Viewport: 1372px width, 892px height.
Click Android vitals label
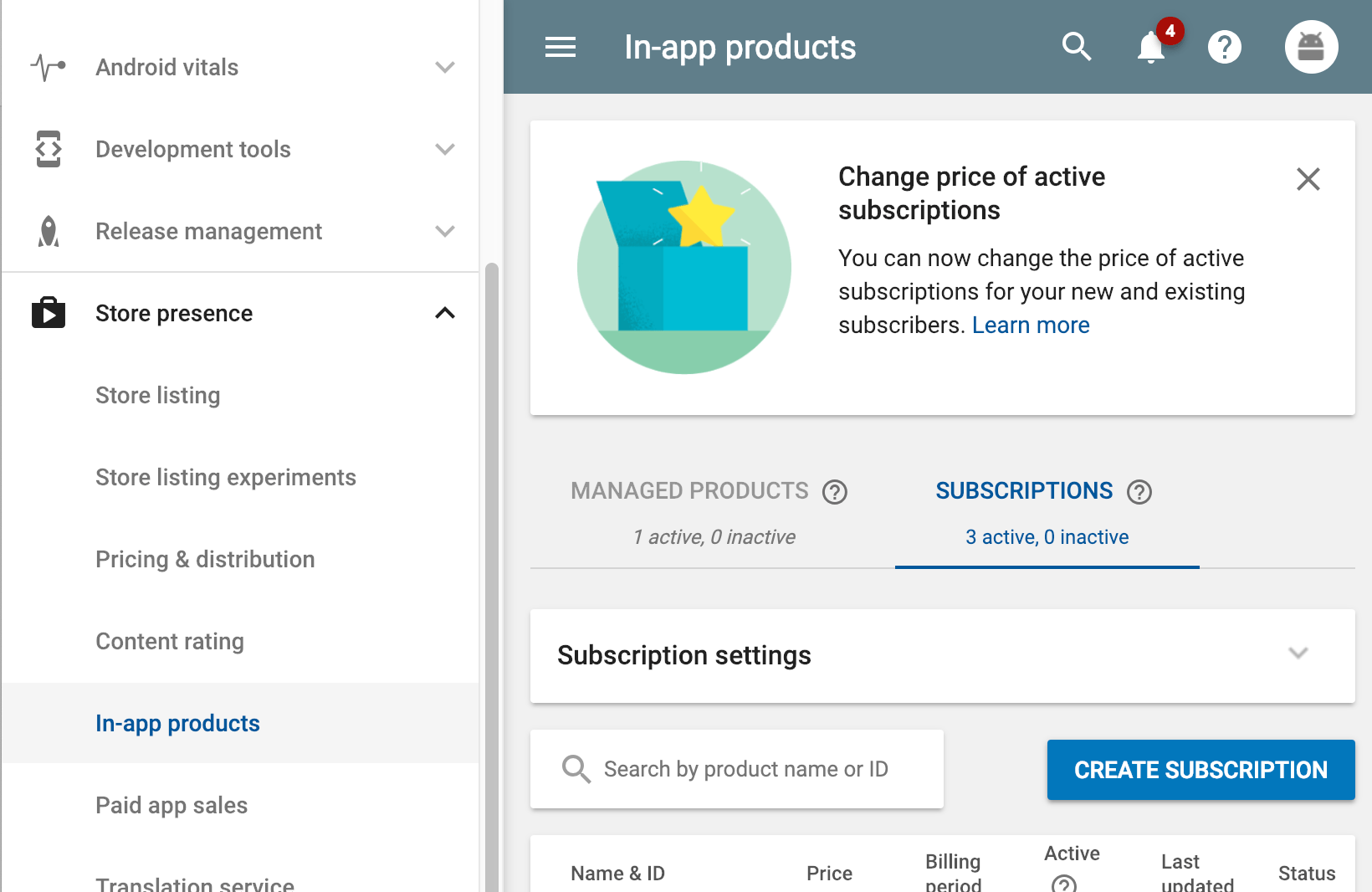[x=167, y=67]
